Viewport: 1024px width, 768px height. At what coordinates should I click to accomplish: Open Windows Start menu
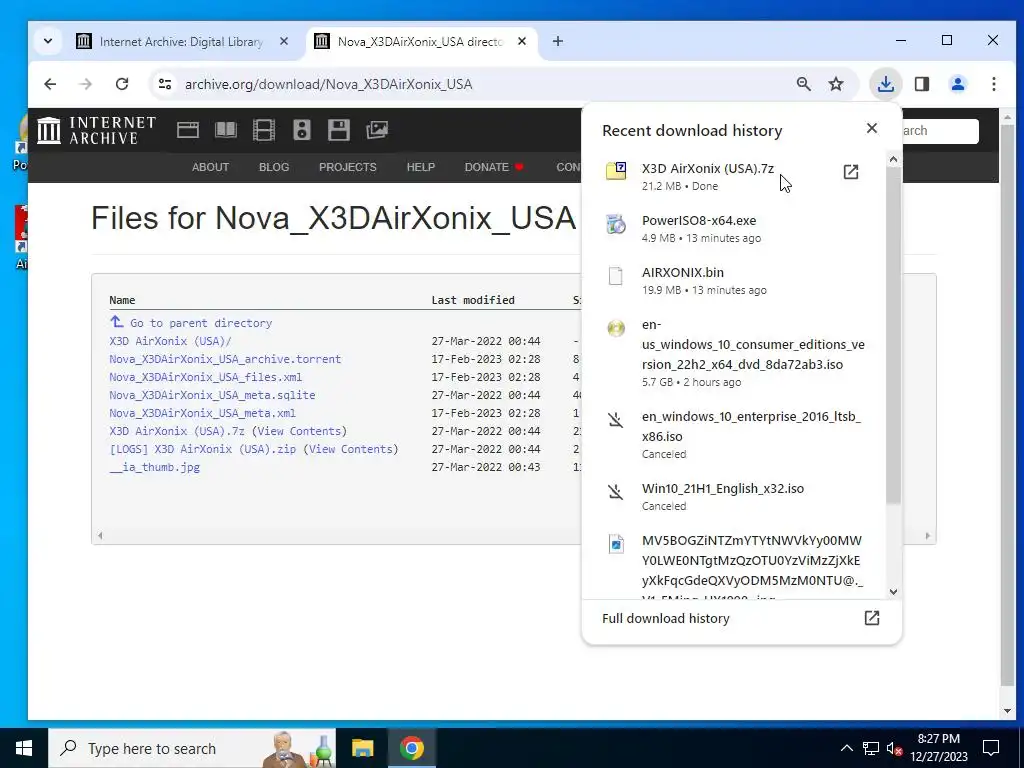[24, 748]
